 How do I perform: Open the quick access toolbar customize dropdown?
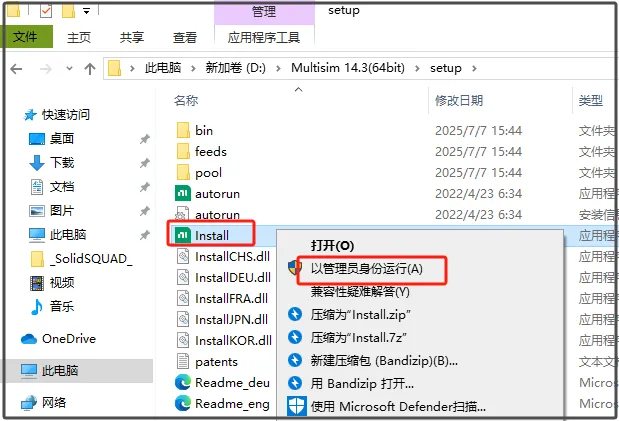tap(86, 11)
